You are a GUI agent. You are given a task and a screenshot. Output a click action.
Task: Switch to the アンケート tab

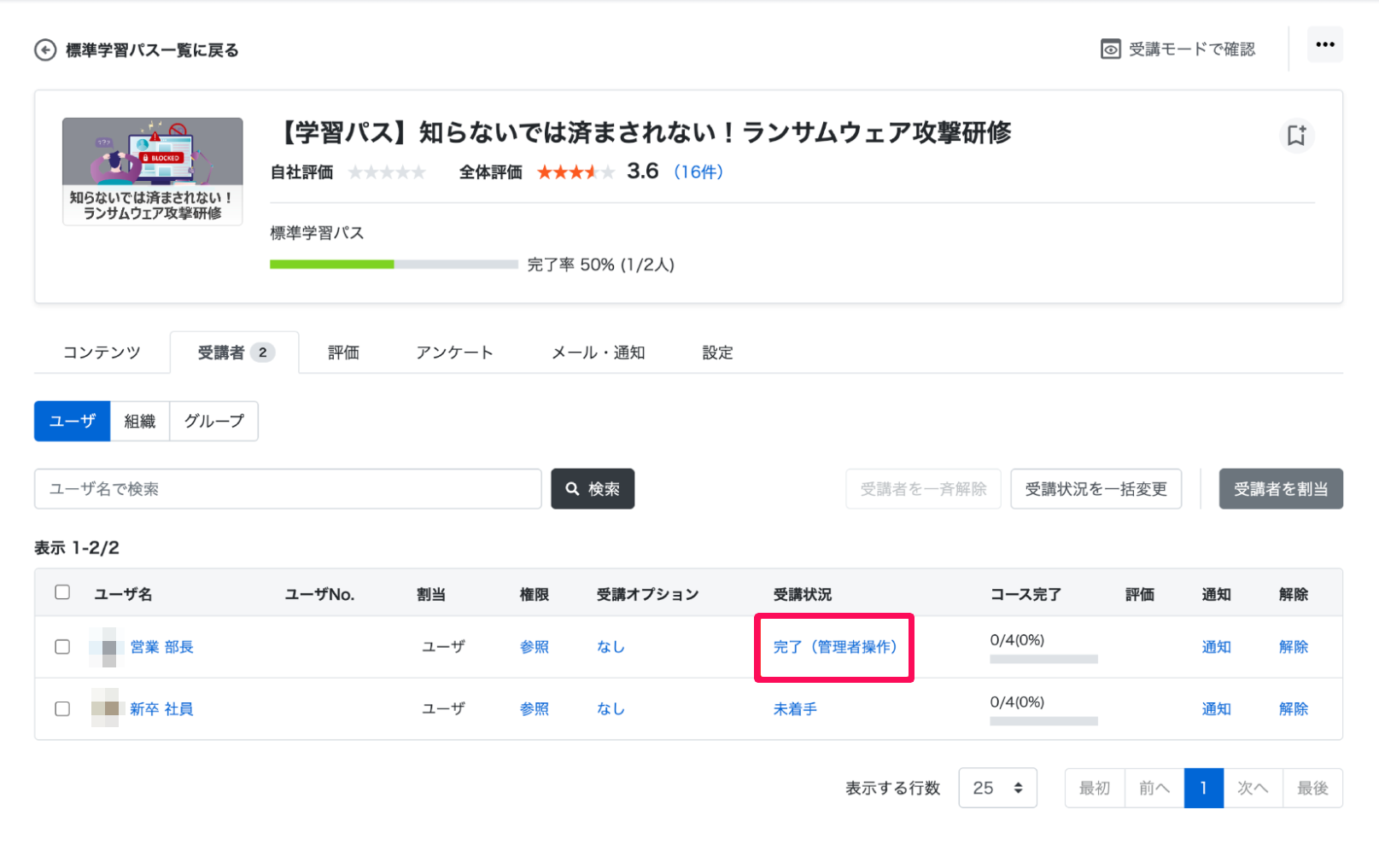coord(454,352)
